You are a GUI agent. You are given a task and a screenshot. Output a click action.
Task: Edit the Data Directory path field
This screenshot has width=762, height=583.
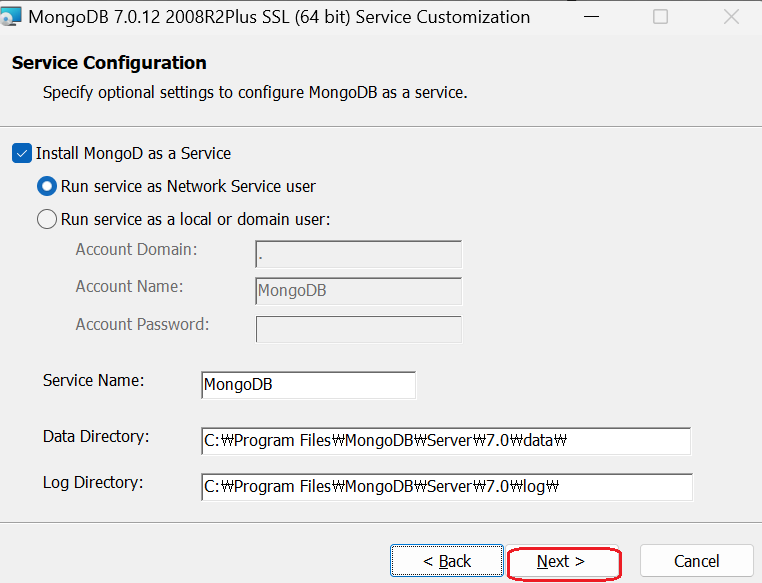coord(446,441)
